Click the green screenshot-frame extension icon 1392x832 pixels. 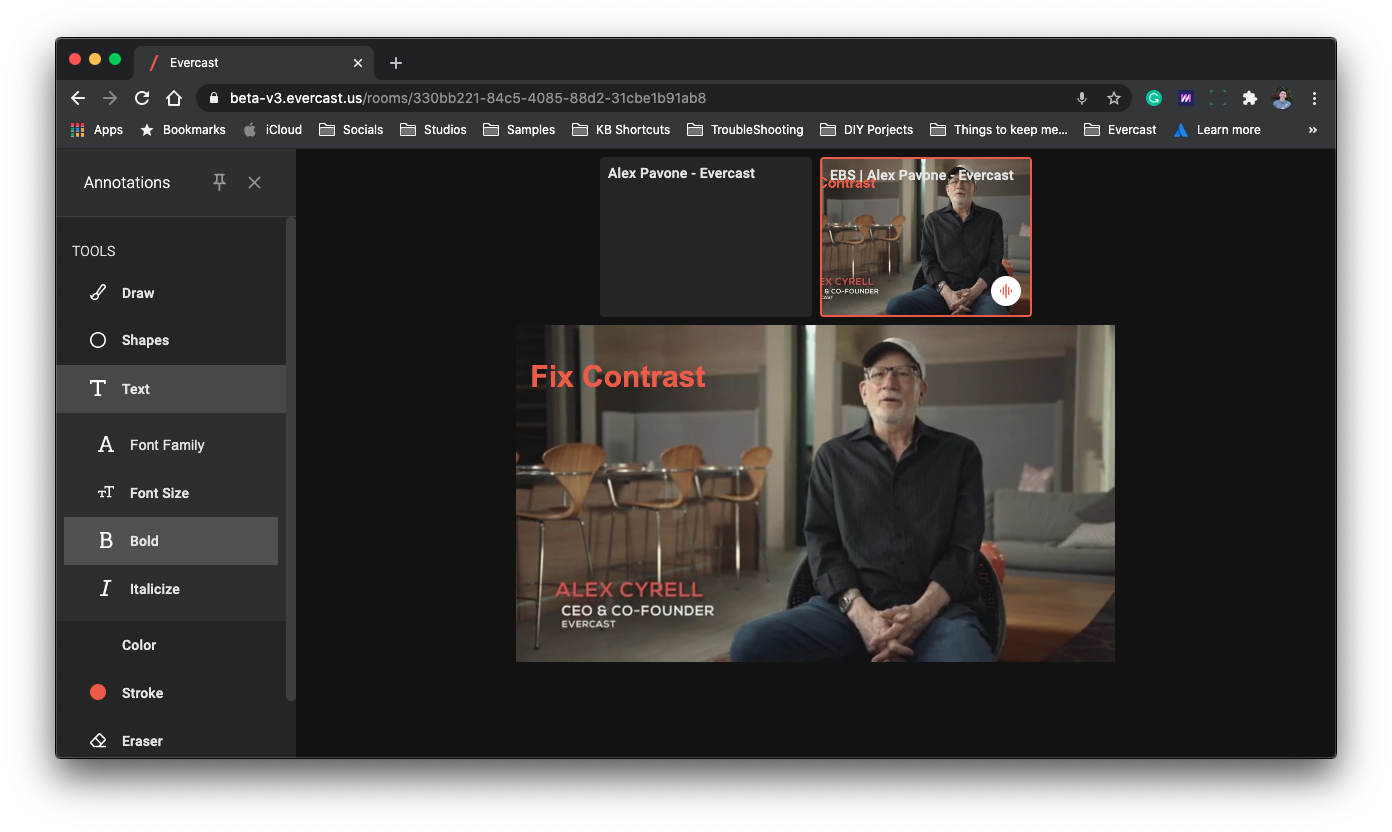1218,98
